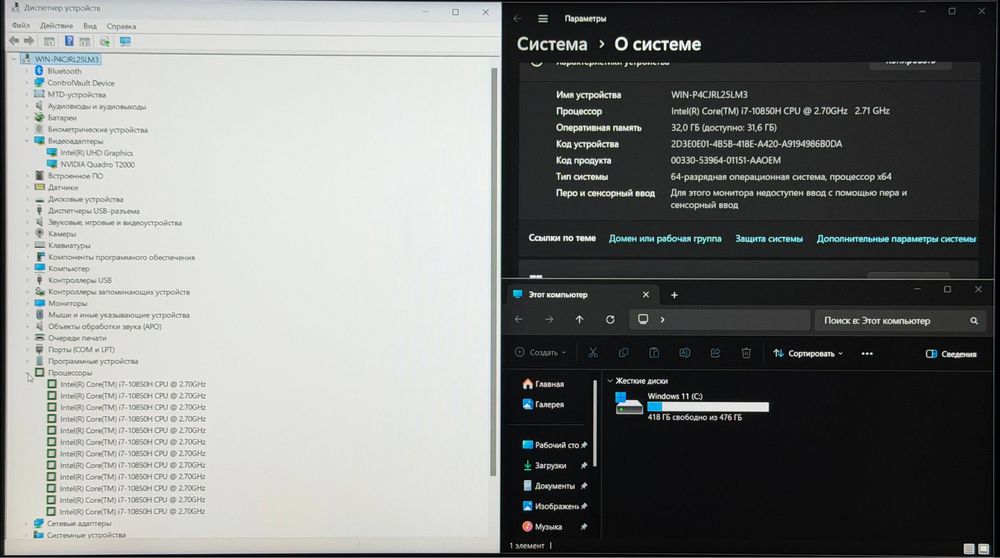Click the Paste clipboard icon in Explorer
Viewport: 1000px width, 558px height.
coord(654,353)
